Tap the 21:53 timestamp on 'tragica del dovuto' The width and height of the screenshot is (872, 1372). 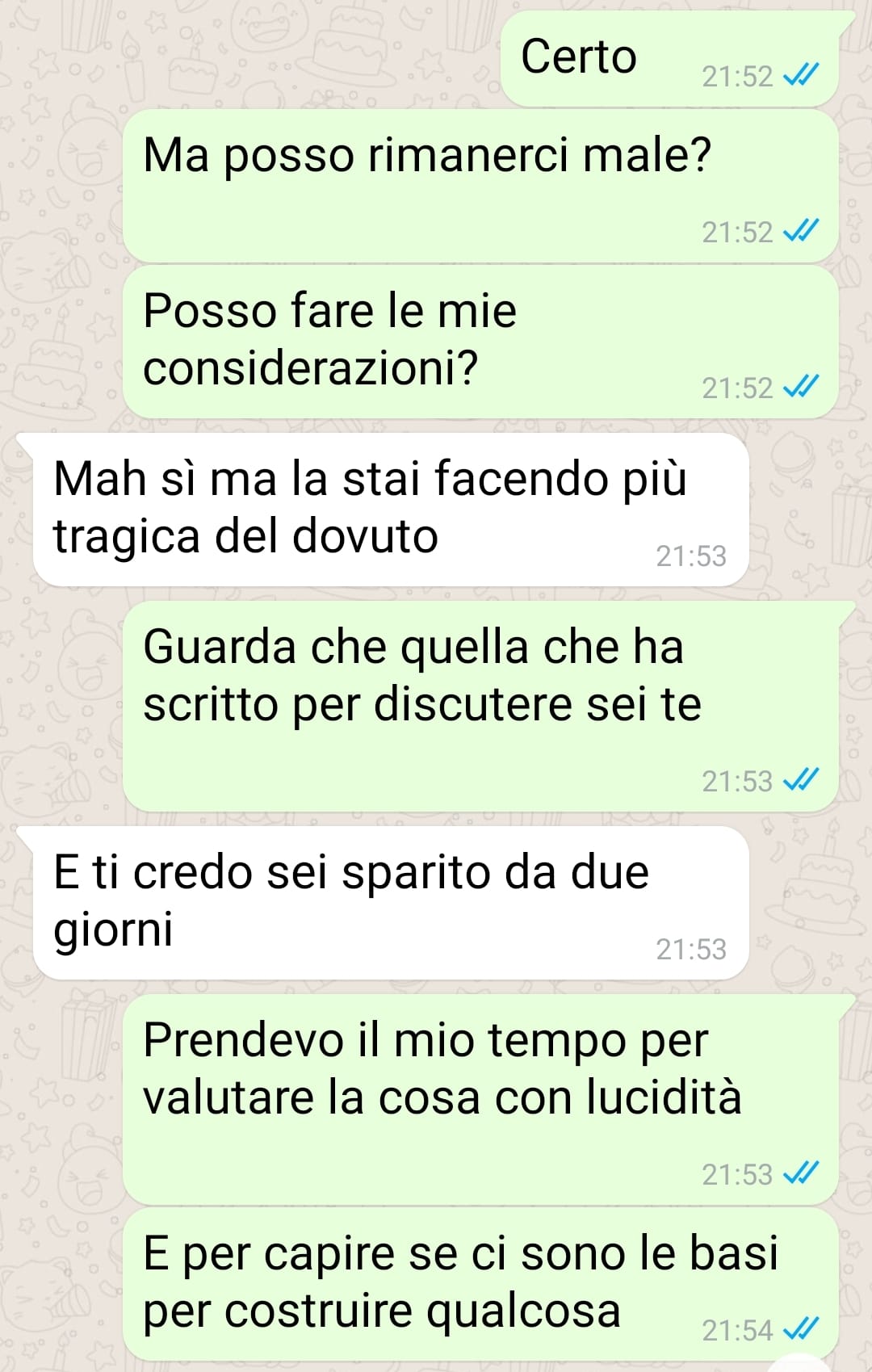(x=691, y=556)
